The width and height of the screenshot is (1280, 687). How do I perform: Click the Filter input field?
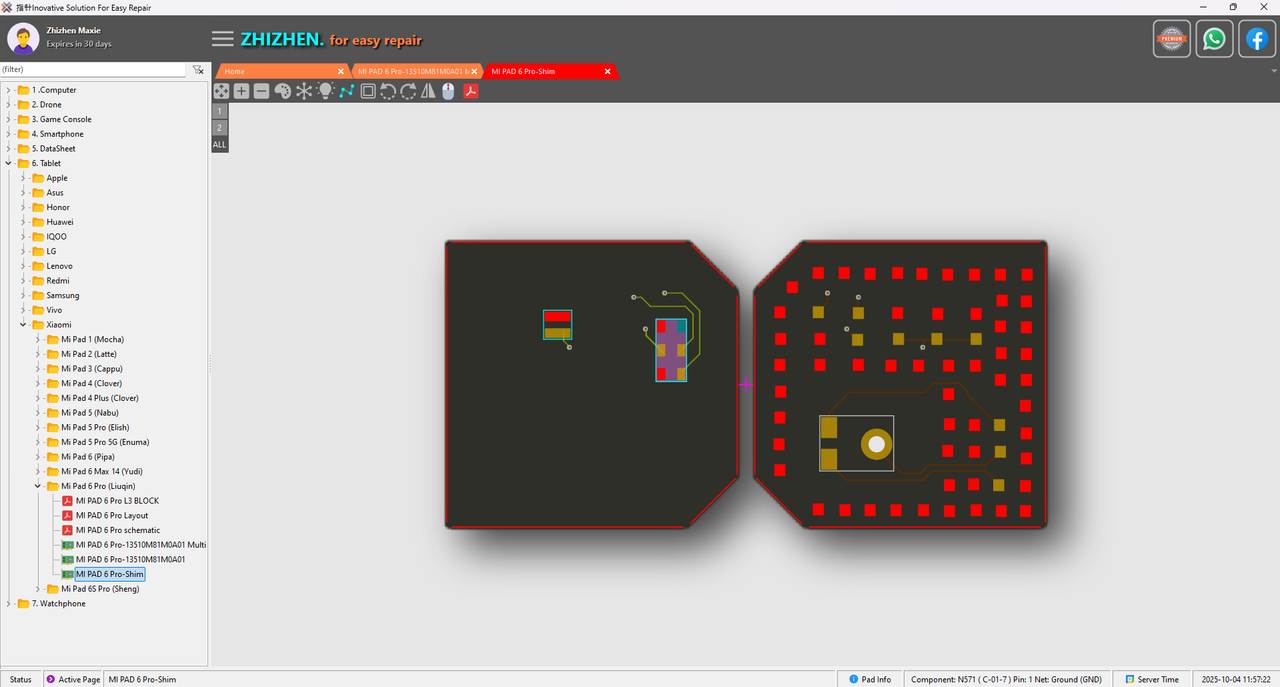coord(93,70)
